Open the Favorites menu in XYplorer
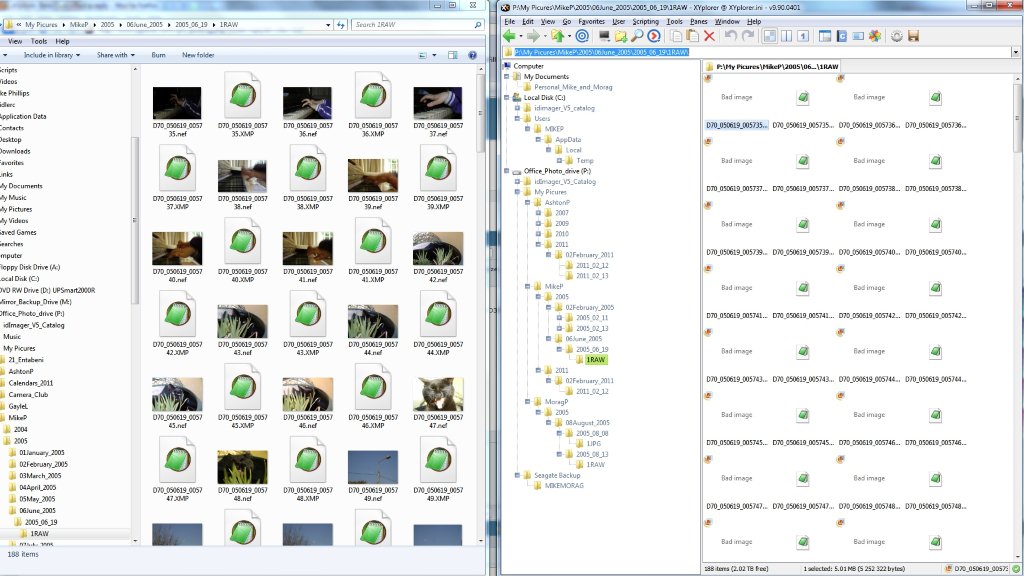1024x576 pixels. (x=591, y=20)
